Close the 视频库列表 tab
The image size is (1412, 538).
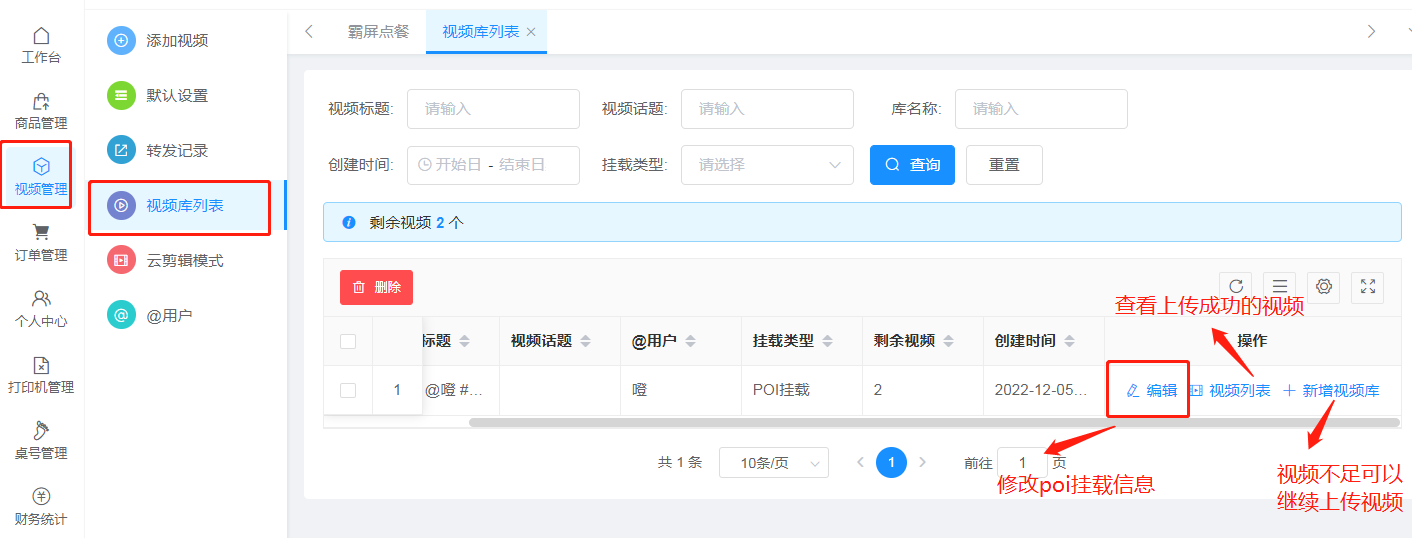coord(531,32)
